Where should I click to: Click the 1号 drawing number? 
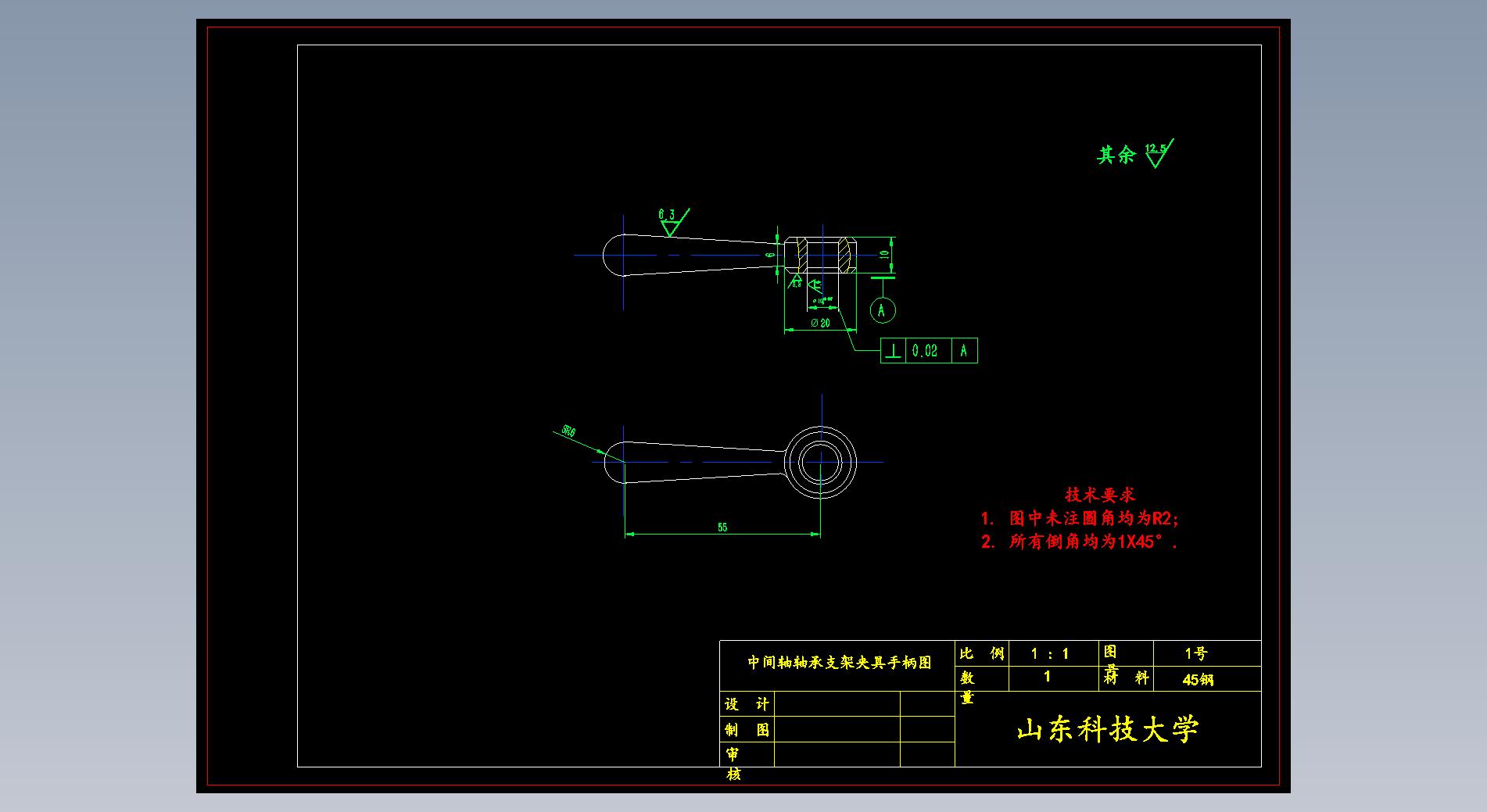coord(1195,653)
